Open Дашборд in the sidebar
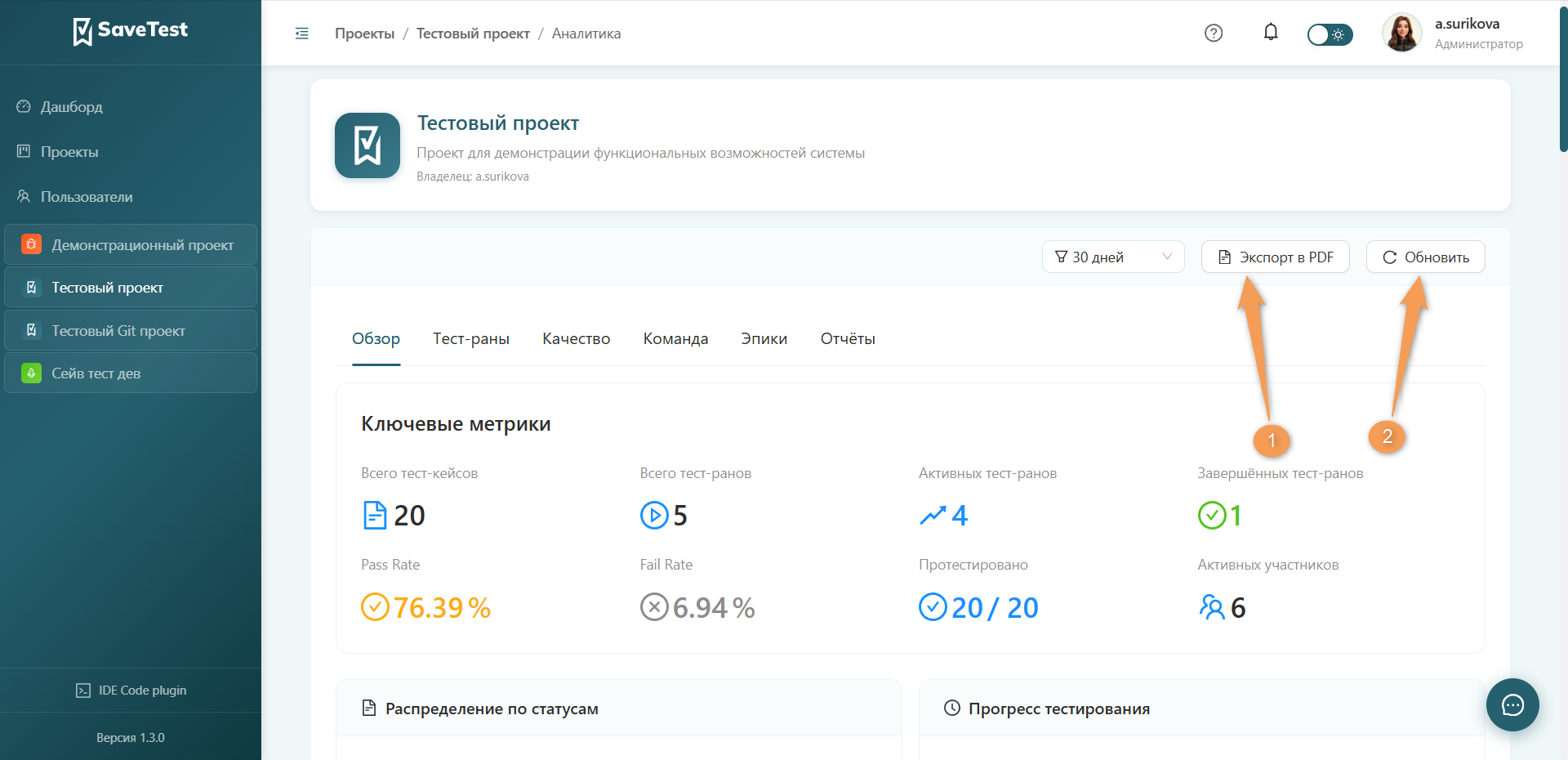Screen dimensions: 1568x760 (131, 107)
